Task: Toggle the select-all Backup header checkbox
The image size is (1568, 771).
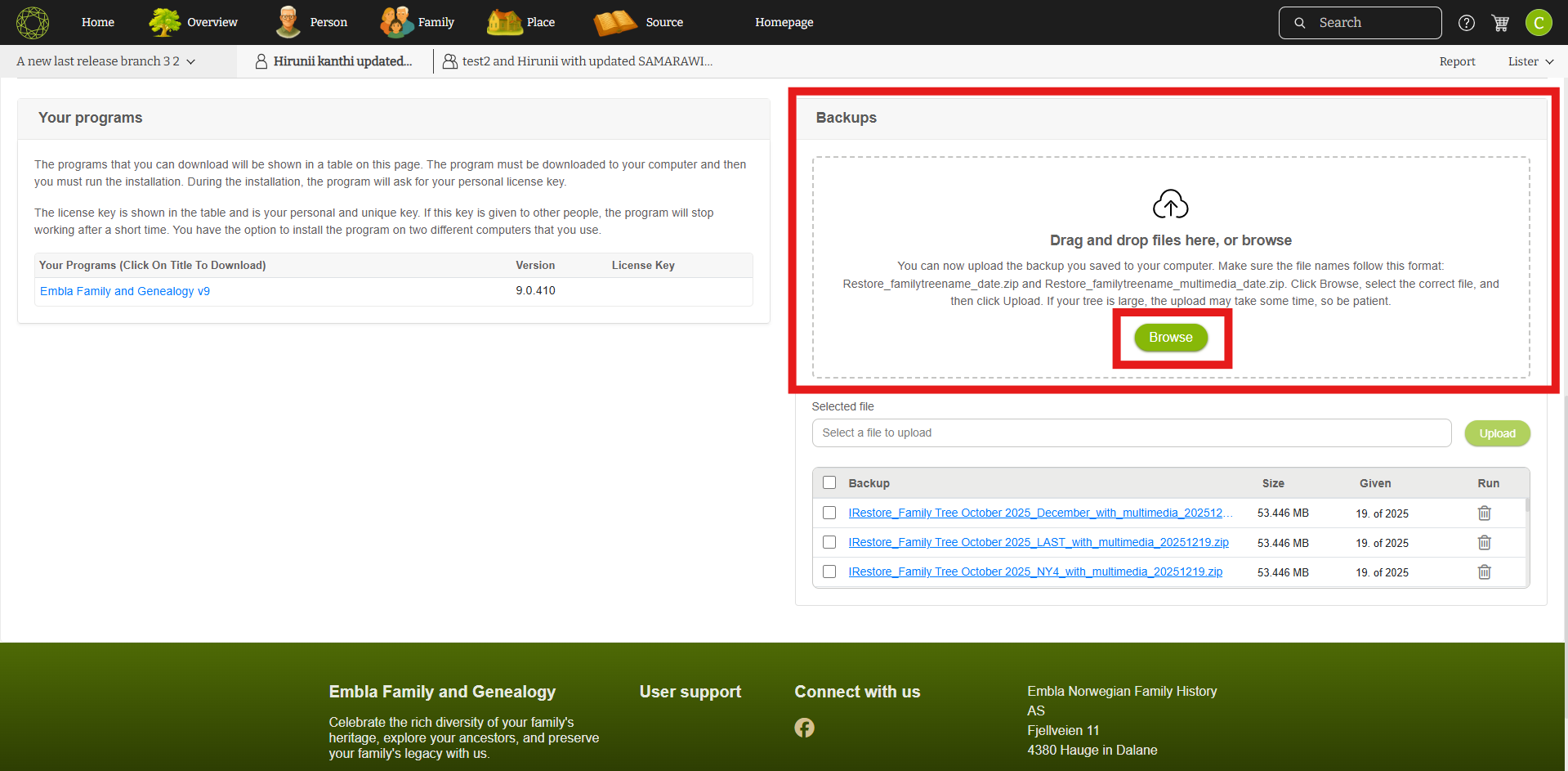Action: point(829,483)
